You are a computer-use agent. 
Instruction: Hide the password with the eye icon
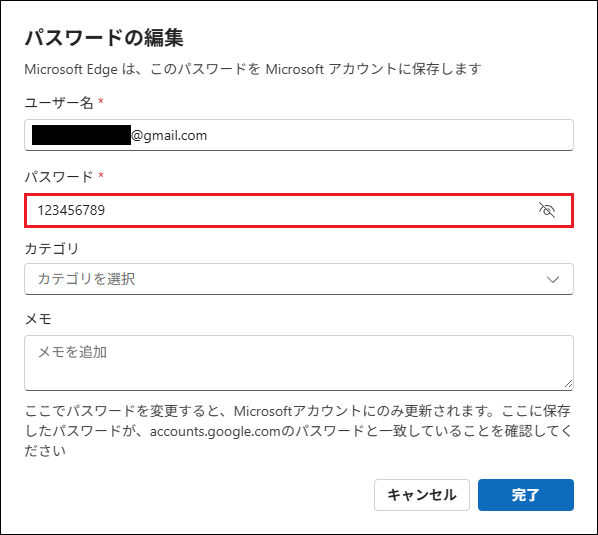coord(547,210)
